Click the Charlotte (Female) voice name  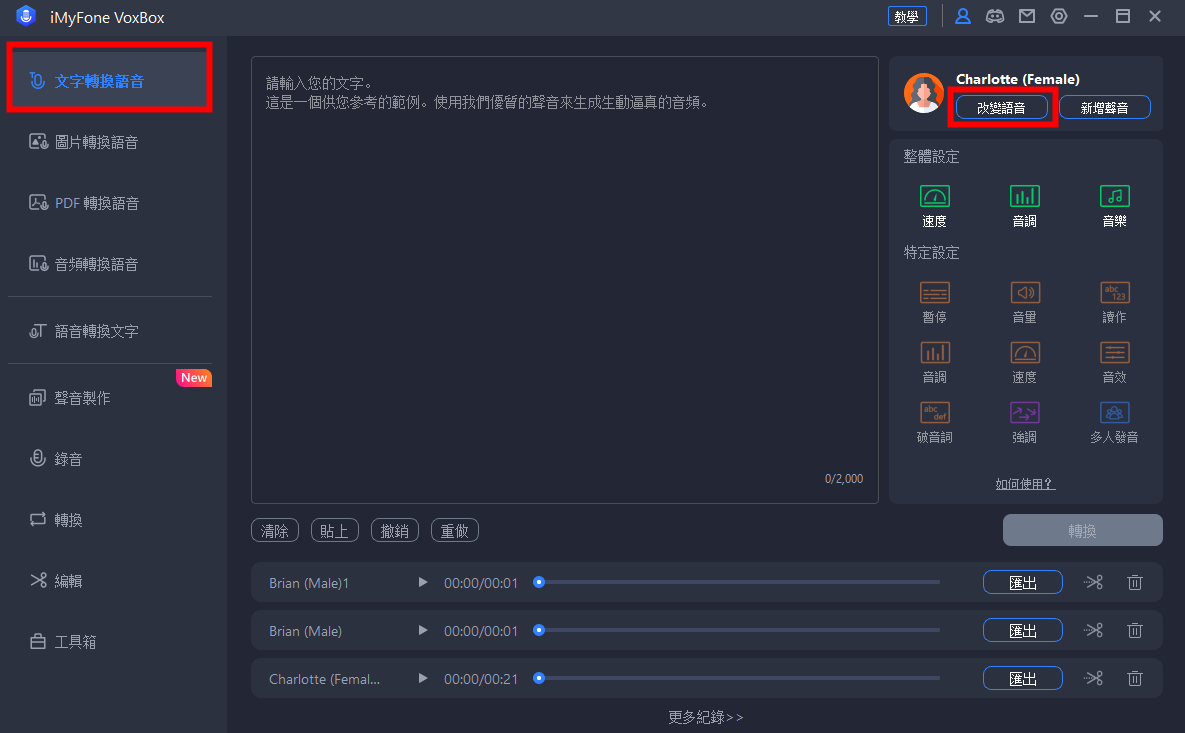tap(1017, 79)
